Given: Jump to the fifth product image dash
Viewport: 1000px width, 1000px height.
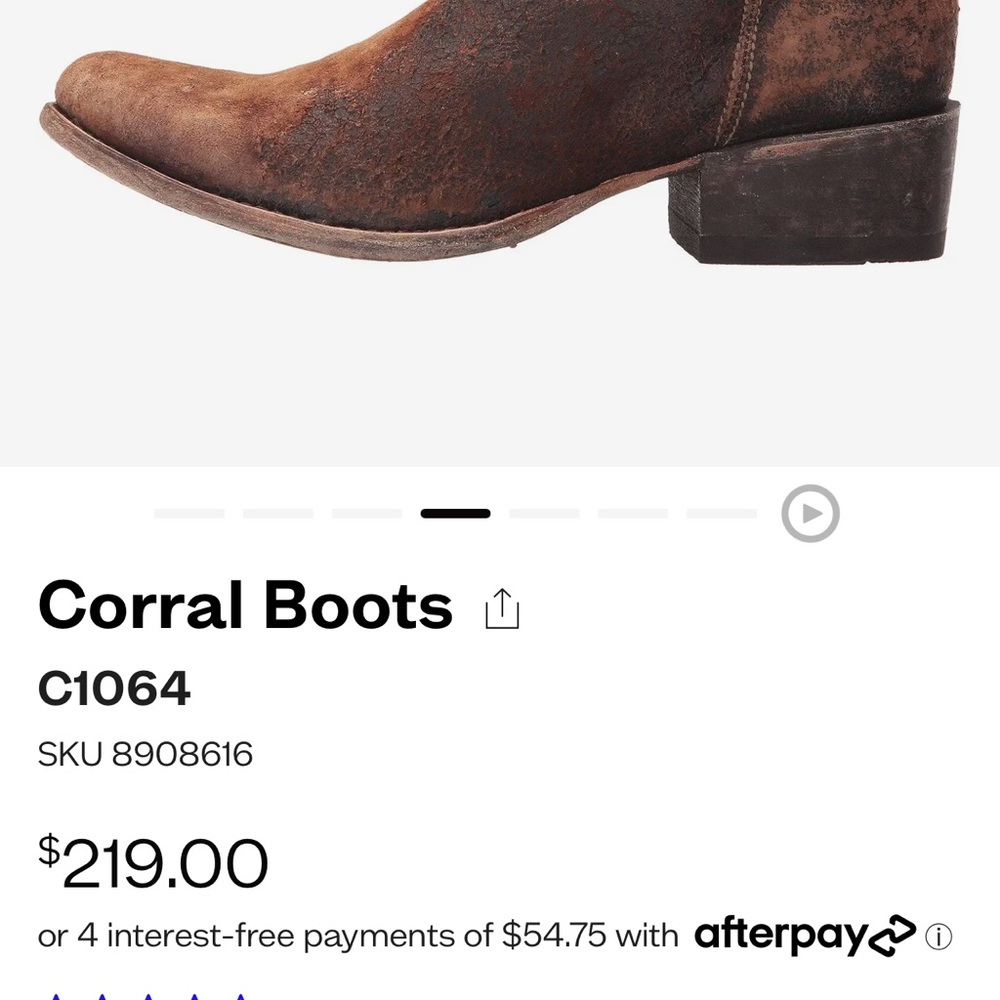Looking at the screenshot, I should pyautogui.click(x=545, y=513).
